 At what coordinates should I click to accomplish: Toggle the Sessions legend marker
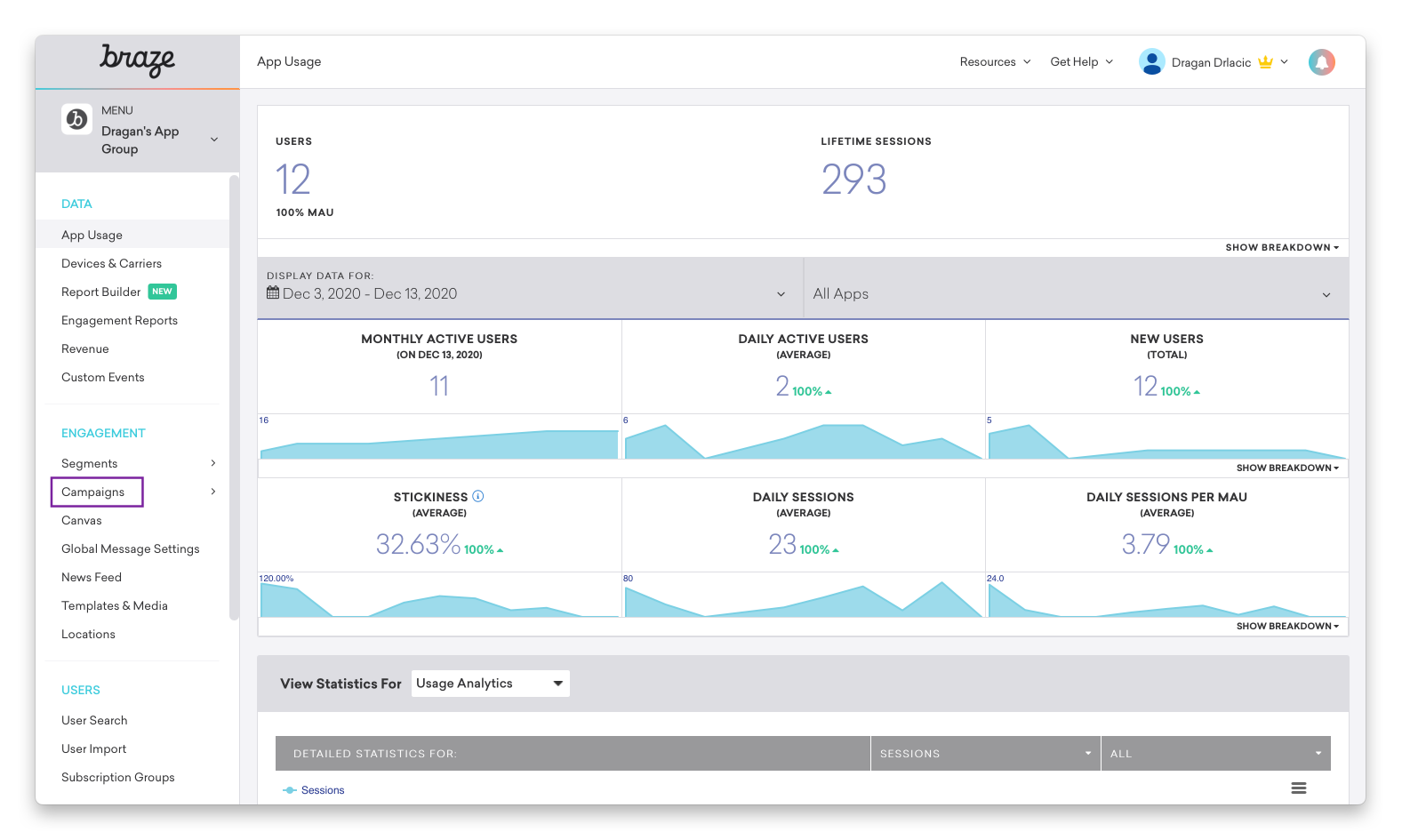tap(290, 790)
